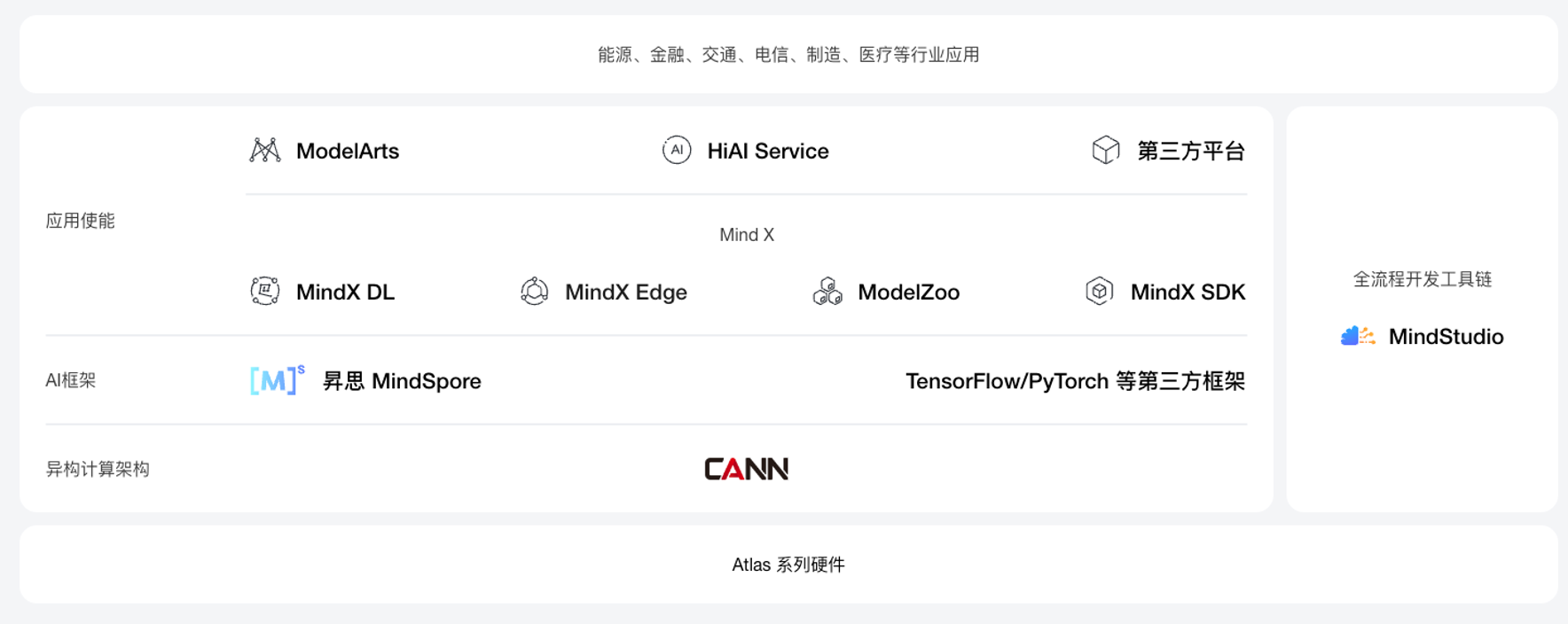
Task: Click the 能源、金融、交通 industry applications banner
Action: coord(788,54)
